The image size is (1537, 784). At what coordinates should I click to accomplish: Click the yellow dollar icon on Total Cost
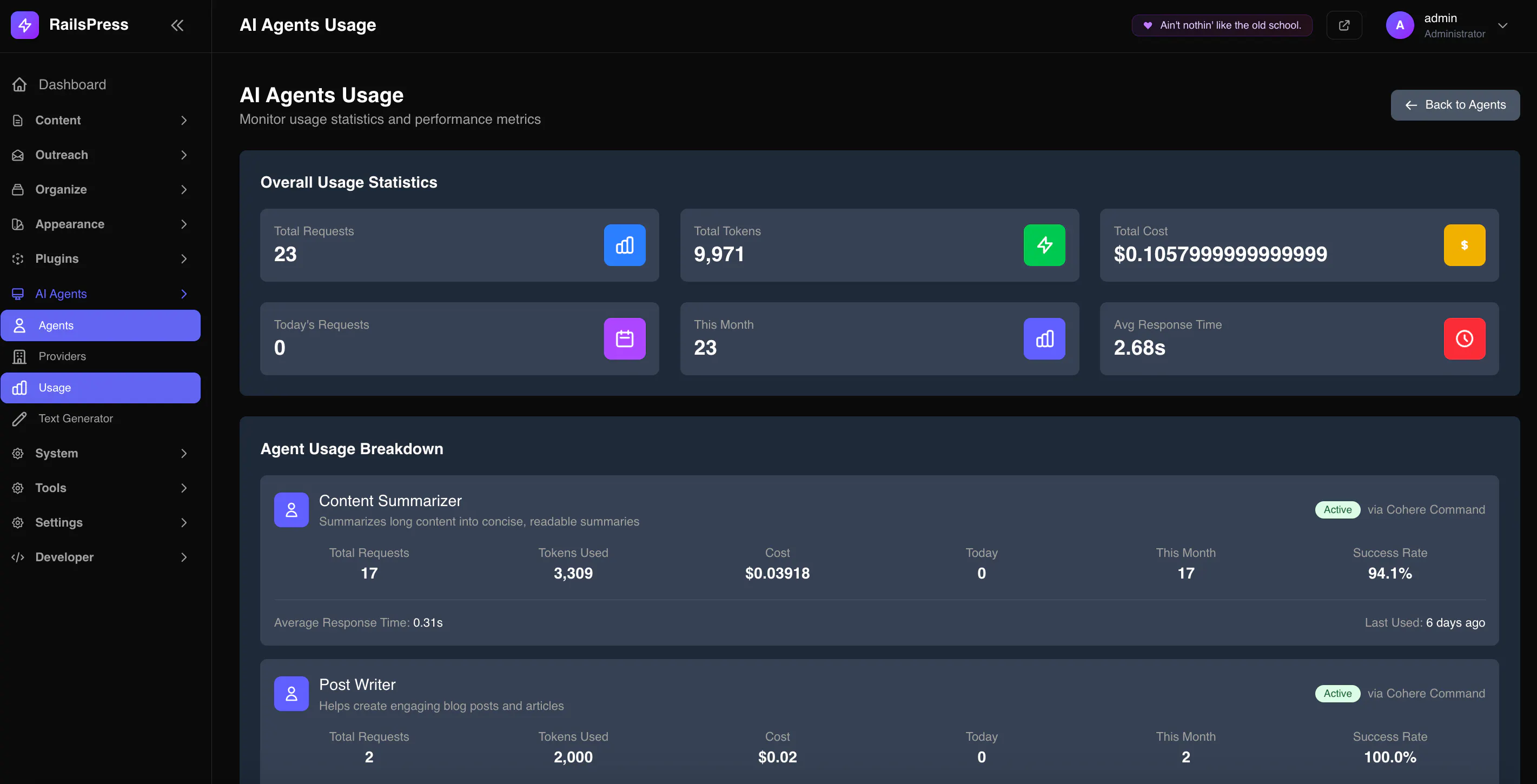pos(1464,245)
